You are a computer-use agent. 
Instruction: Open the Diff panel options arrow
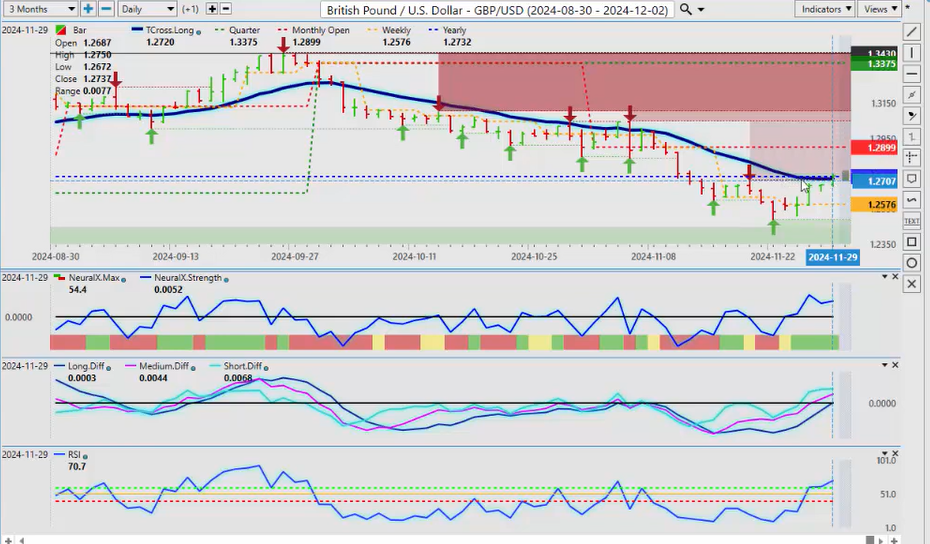[x=884, y=365]
